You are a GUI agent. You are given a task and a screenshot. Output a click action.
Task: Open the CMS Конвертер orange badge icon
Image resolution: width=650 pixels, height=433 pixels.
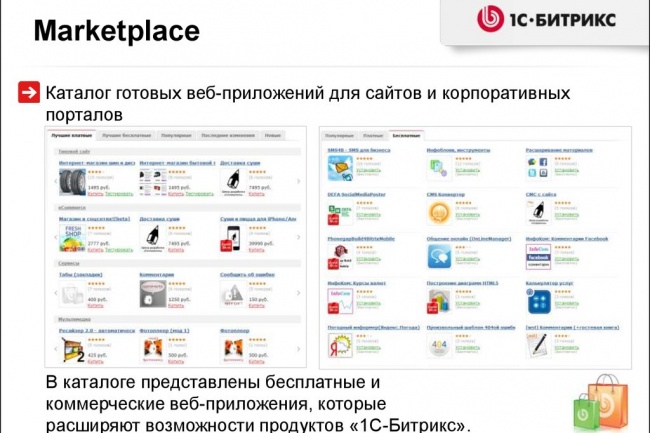[x=439, y=213]
